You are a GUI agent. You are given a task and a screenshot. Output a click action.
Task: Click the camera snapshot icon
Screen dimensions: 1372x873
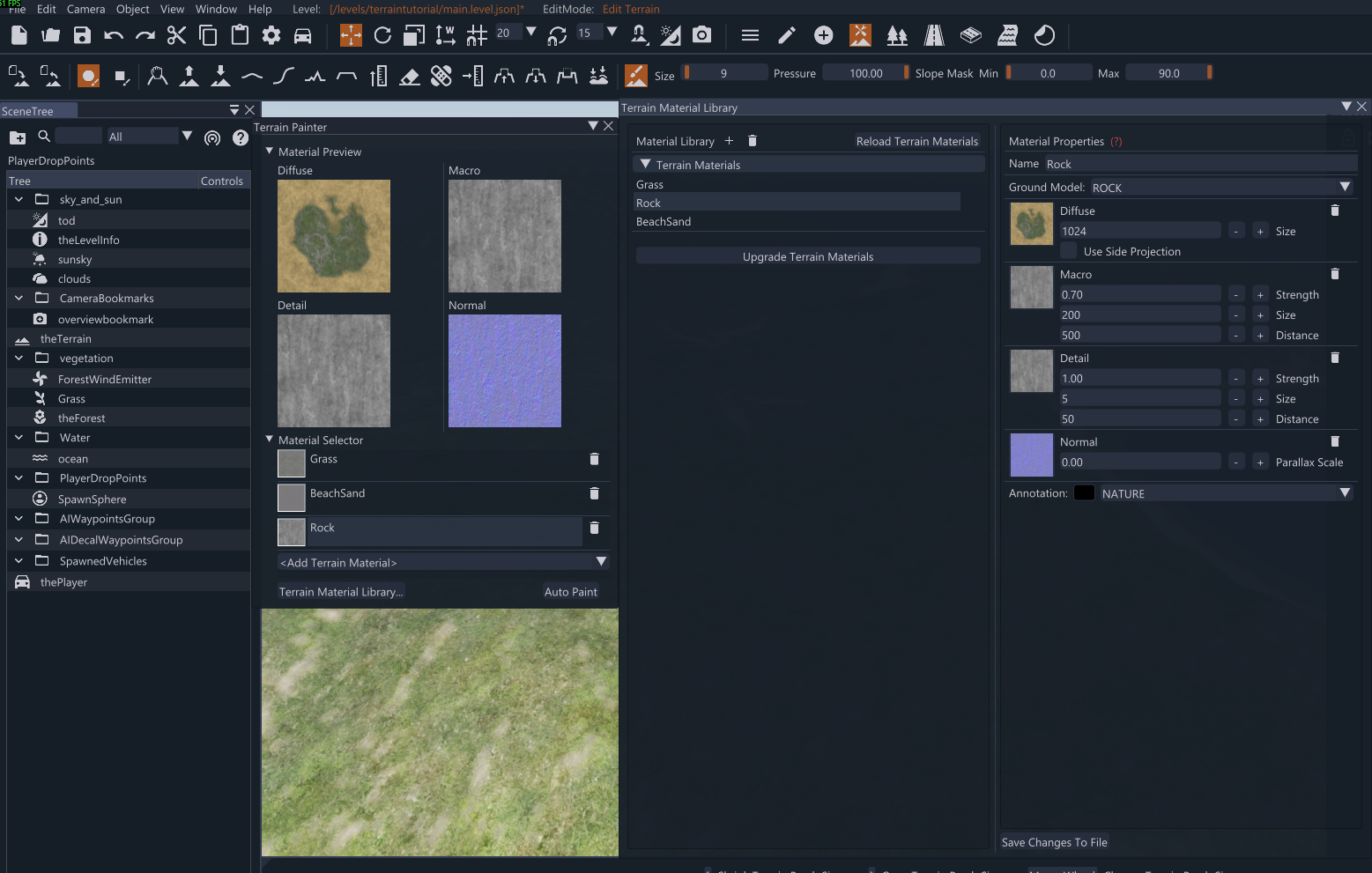701,35
